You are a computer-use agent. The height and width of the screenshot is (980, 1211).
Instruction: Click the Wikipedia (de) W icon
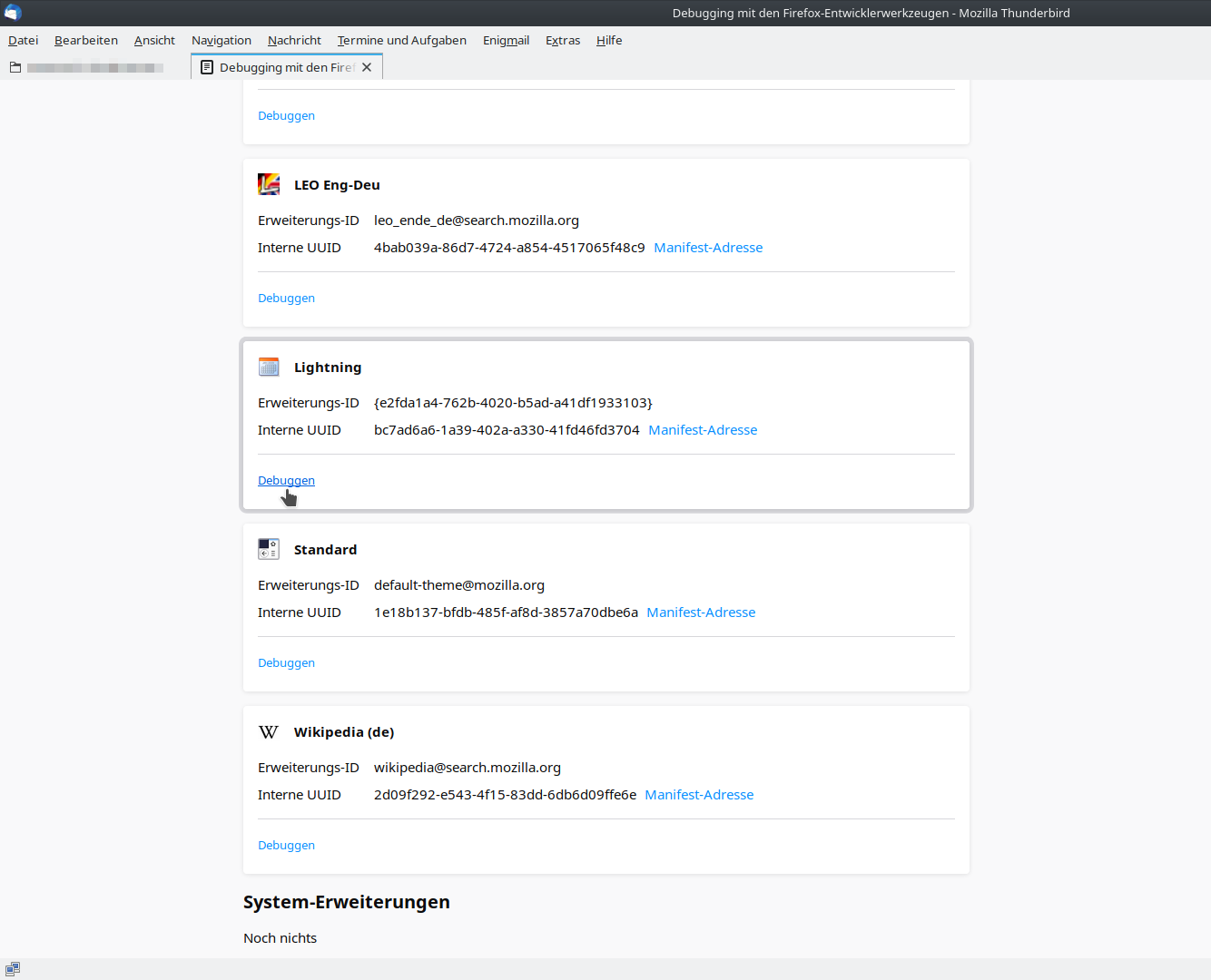tap(269, 731)
